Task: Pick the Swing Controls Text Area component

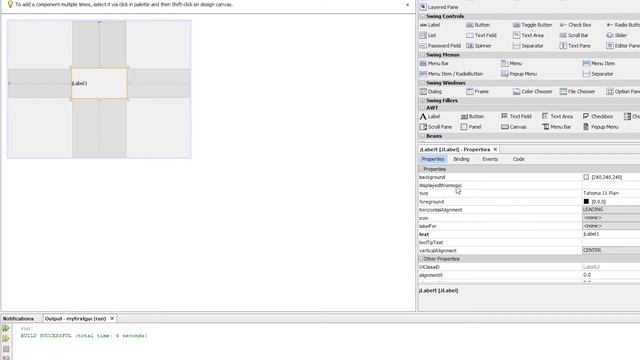Action: click(x=528, y=36)
